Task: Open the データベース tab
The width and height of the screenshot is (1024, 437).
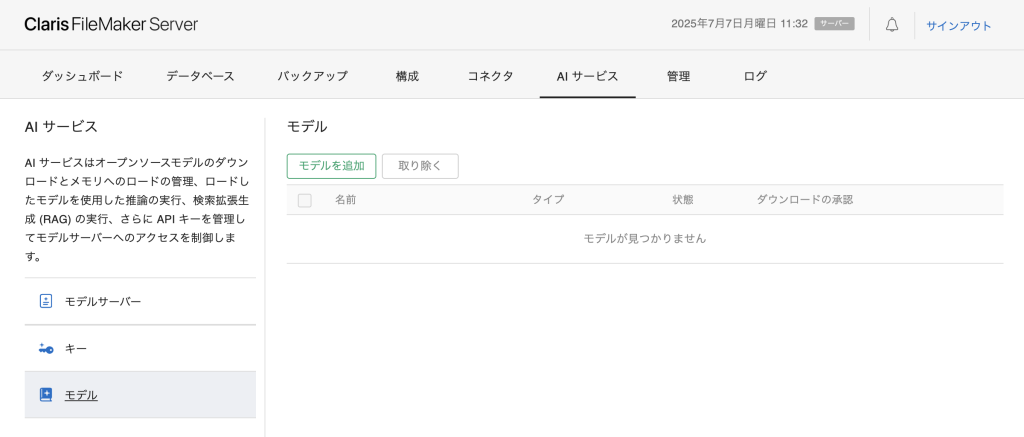Action: [x=200, y=76]
